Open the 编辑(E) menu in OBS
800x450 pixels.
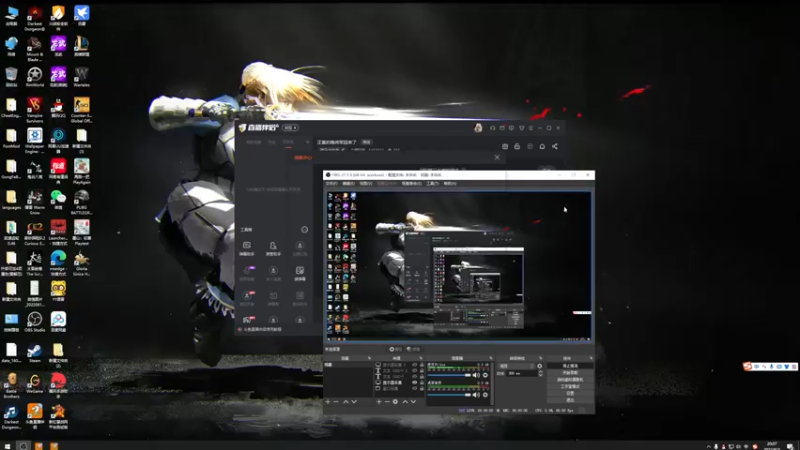click(349, 183)
